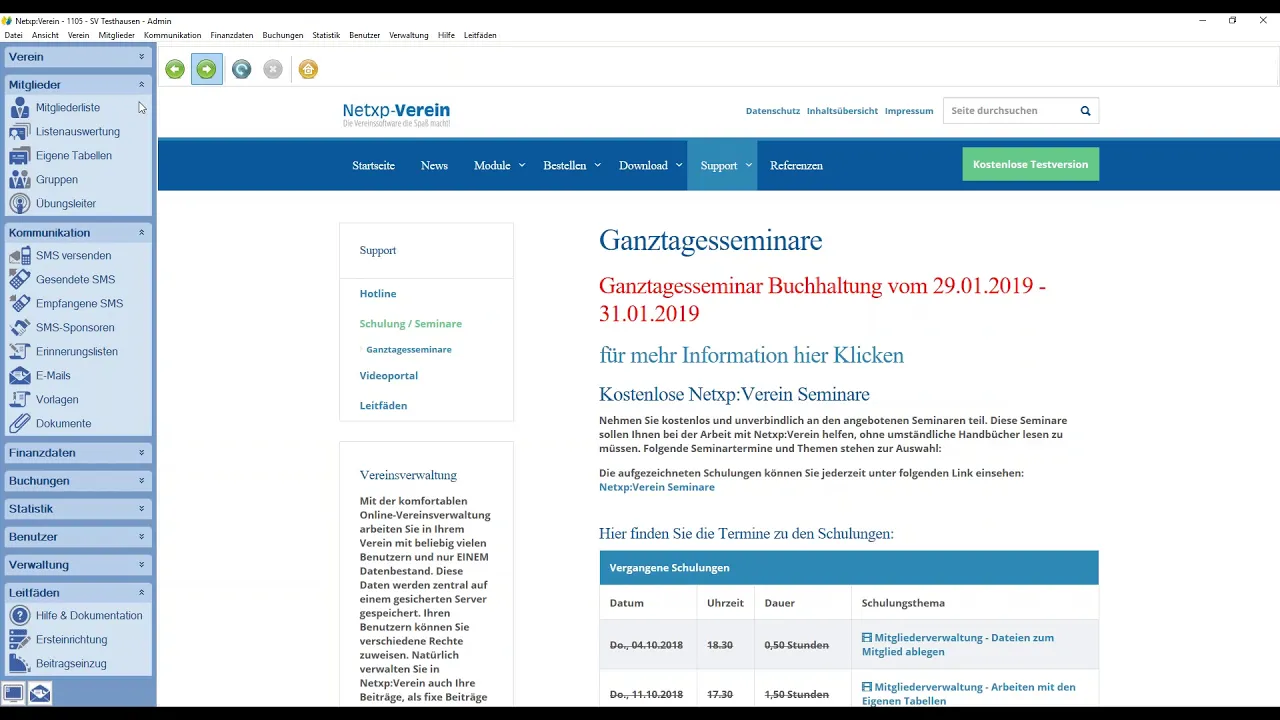Click the Kostenlose Testversion button
The height and width of the screenshot is (720, 1280).
click(1030, 164)
